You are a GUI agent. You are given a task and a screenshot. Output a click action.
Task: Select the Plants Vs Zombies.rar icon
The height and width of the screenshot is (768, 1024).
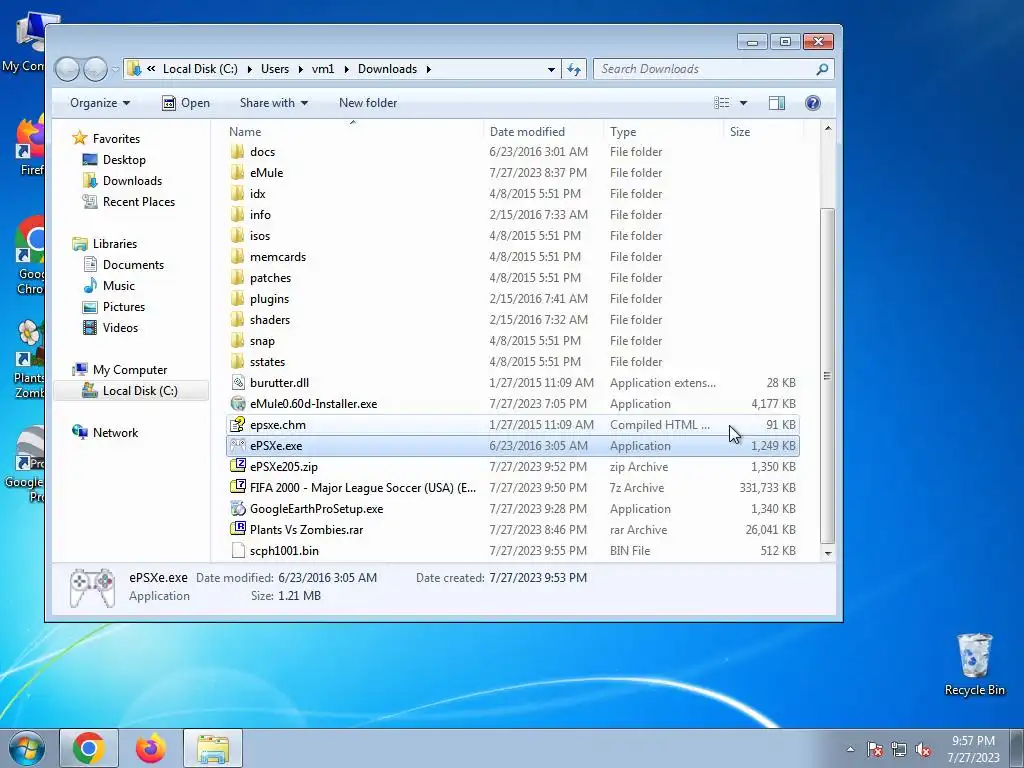[238, 530]
